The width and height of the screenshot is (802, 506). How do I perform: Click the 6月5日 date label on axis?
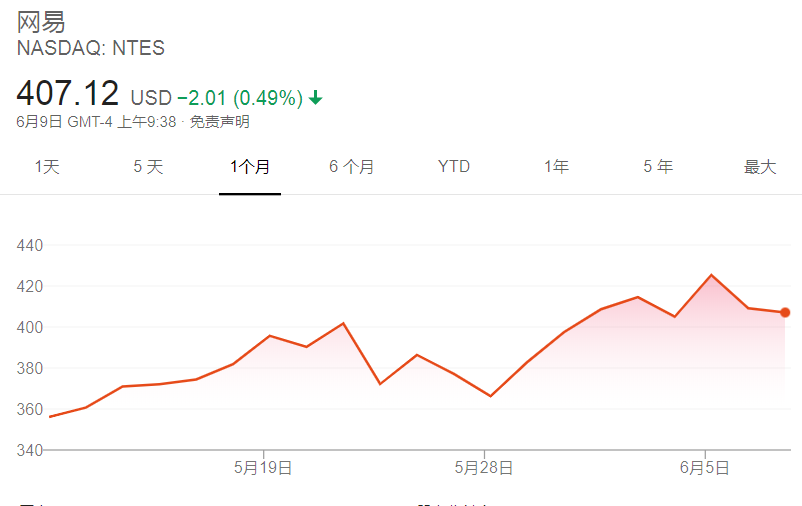[705, 467]
